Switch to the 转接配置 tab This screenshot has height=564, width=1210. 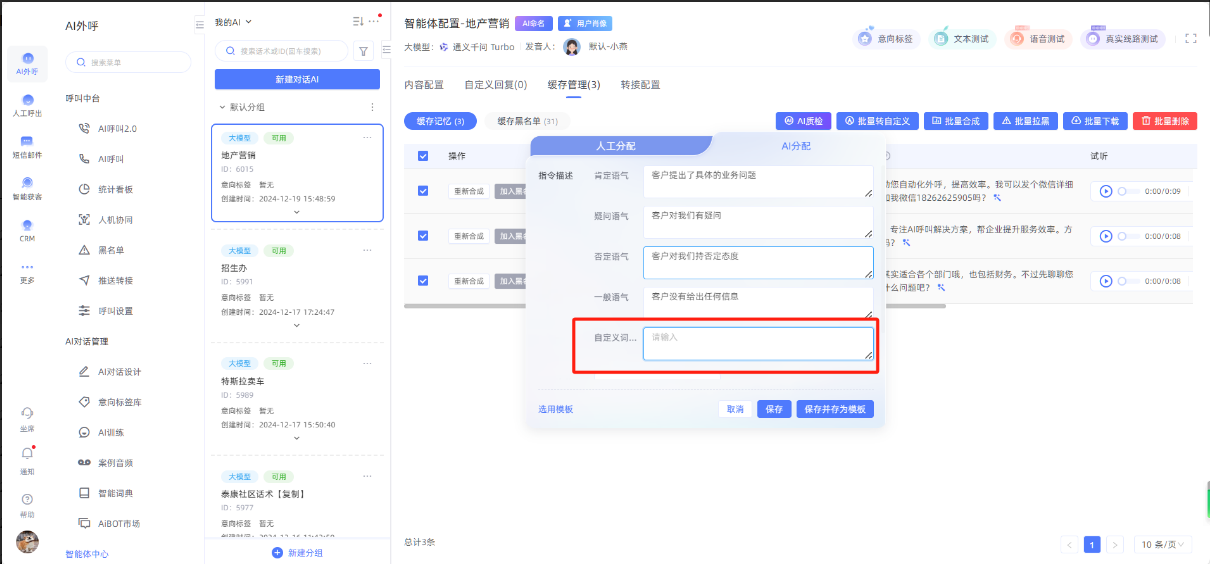point(640,85)
